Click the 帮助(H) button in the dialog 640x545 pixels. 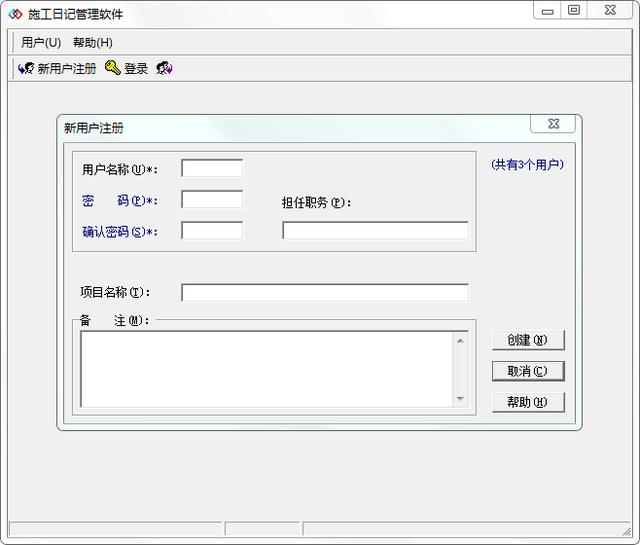pyautogui.click(x=528, y=402)
